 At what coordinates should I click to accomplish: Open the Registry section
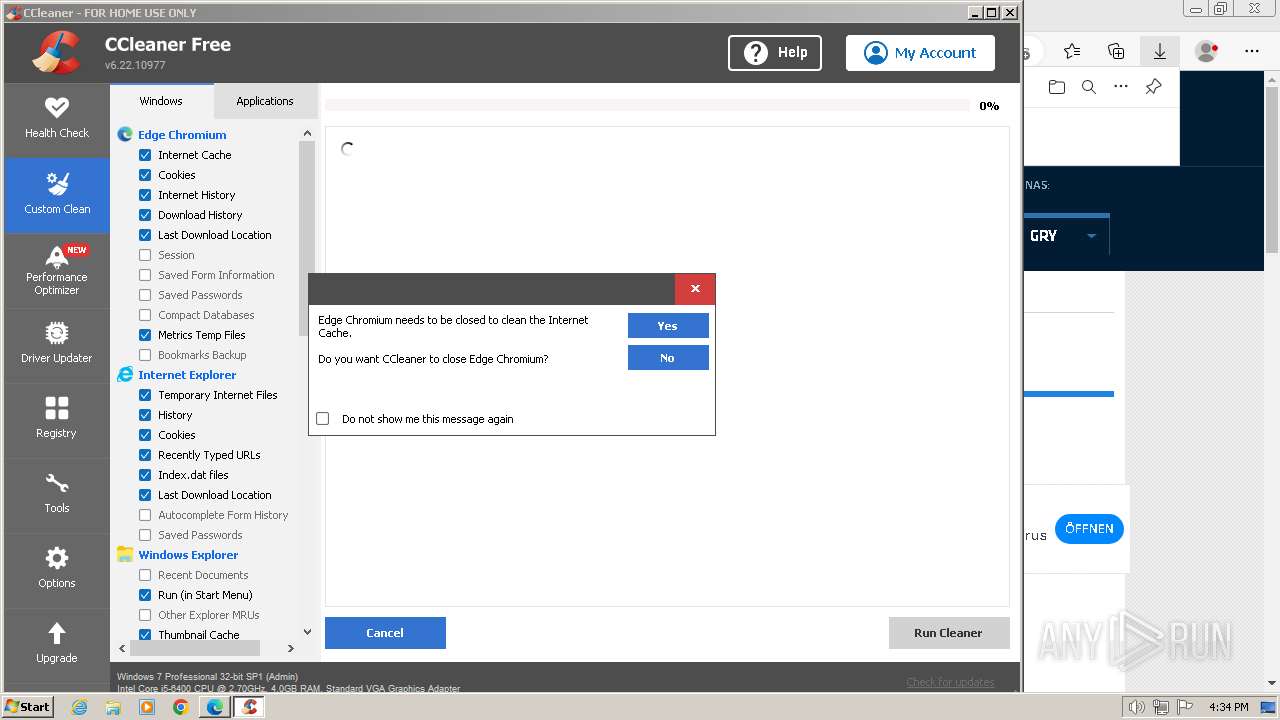coord(57,420)
